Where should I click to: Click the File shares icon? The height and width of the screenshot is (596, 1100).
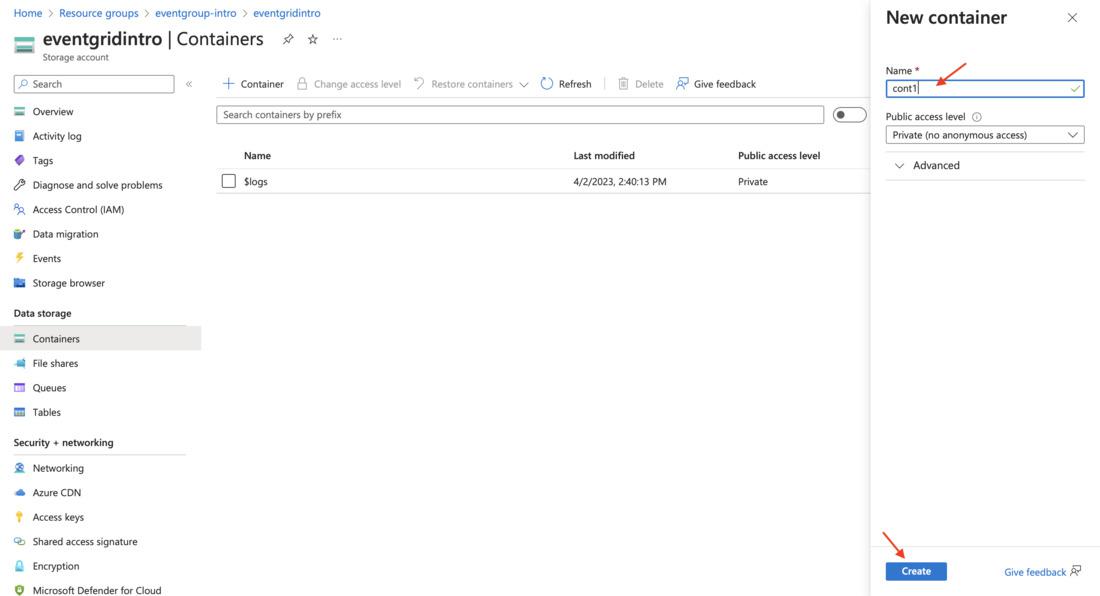[x=20, y=363]
